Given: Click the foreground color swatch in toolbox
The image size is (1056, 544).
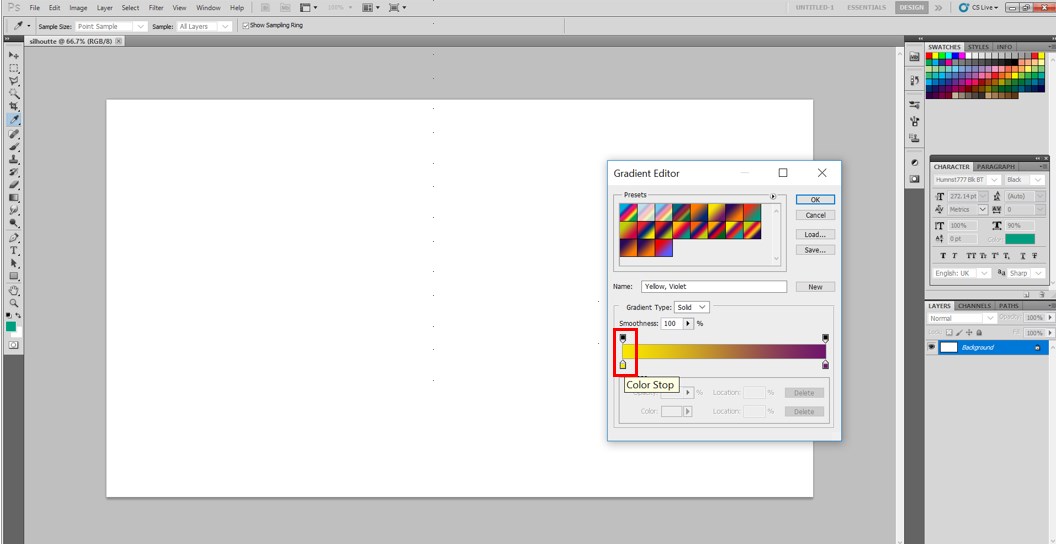Looking at the screenshot, I should (x=11, y=327).
